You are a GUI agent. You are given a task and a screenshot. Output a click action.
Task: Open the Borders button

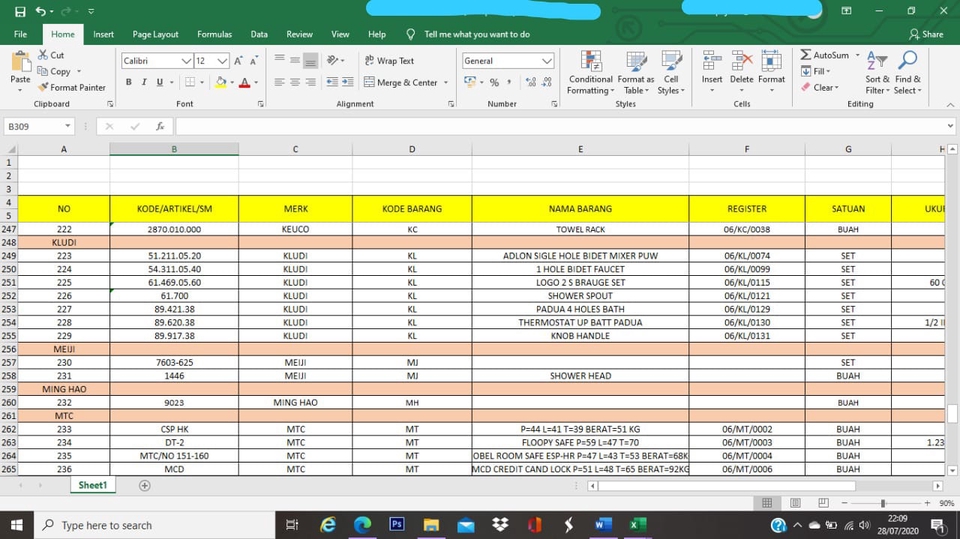point(190,82)
